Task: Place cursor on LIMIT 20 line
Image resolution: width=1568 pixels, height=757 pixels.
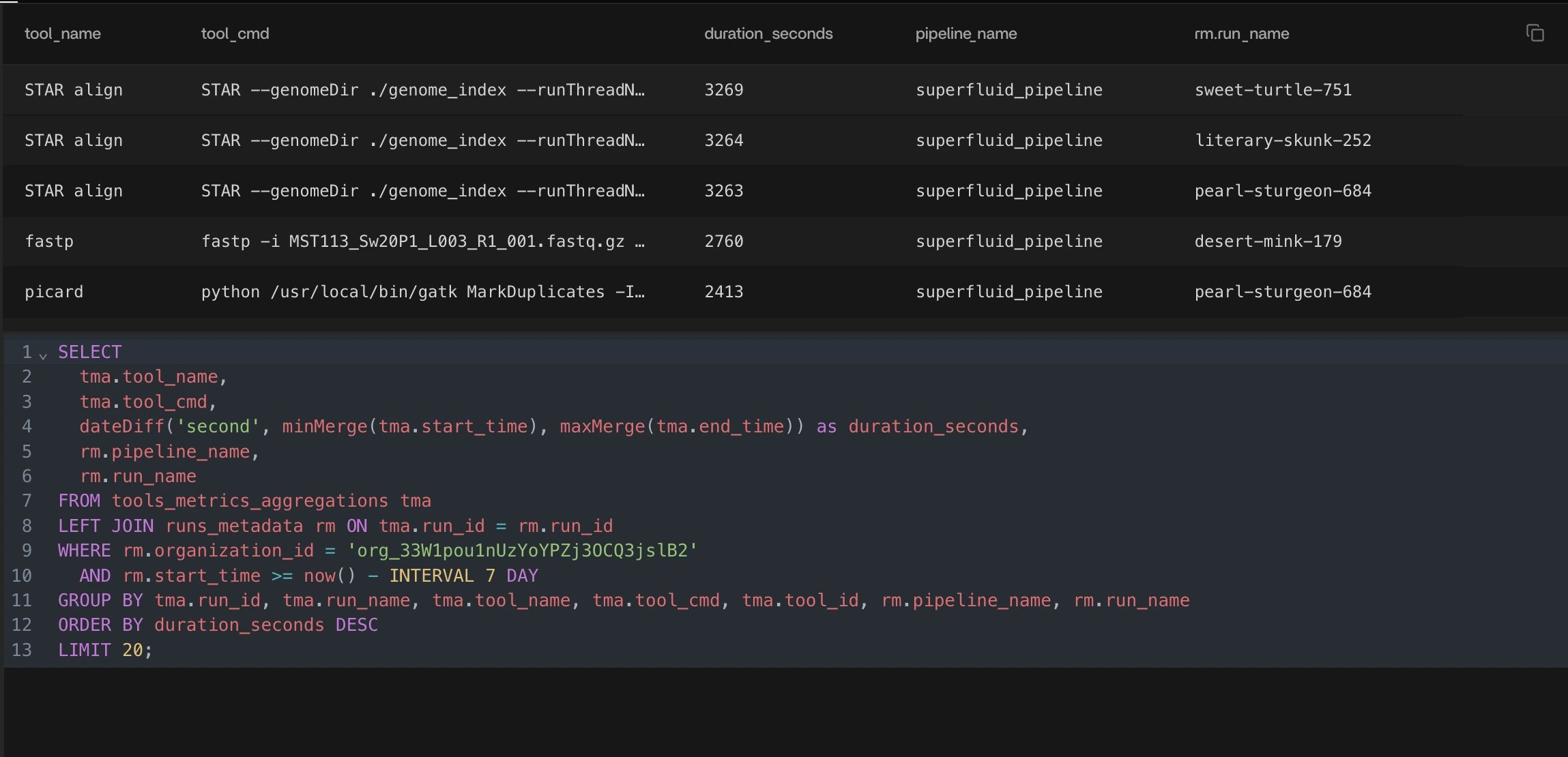Action: point(104,650)
